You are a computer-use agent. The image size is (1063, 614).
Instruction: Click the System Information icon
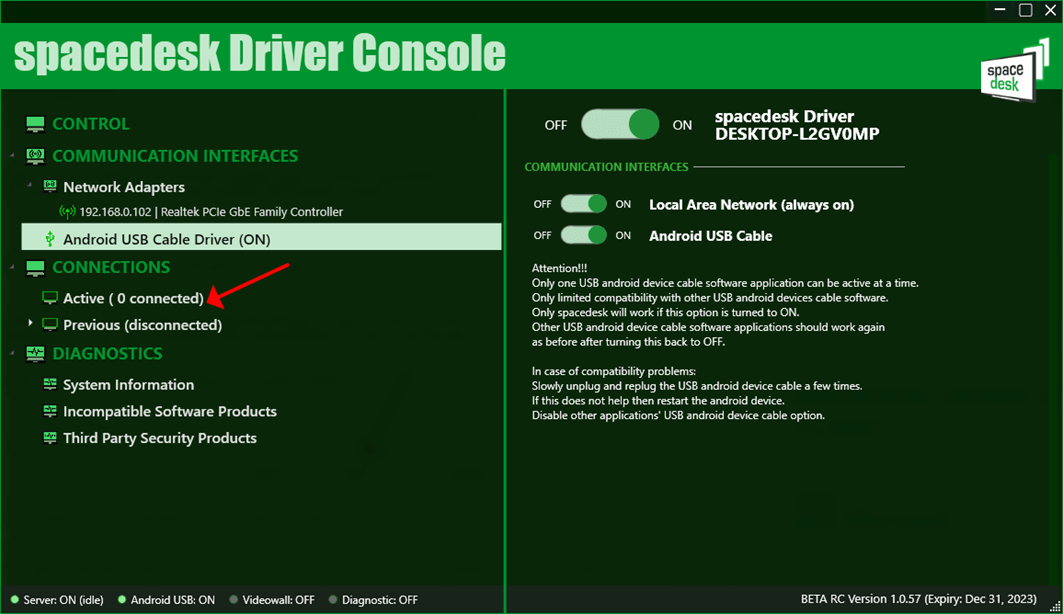tap(50, 384)
